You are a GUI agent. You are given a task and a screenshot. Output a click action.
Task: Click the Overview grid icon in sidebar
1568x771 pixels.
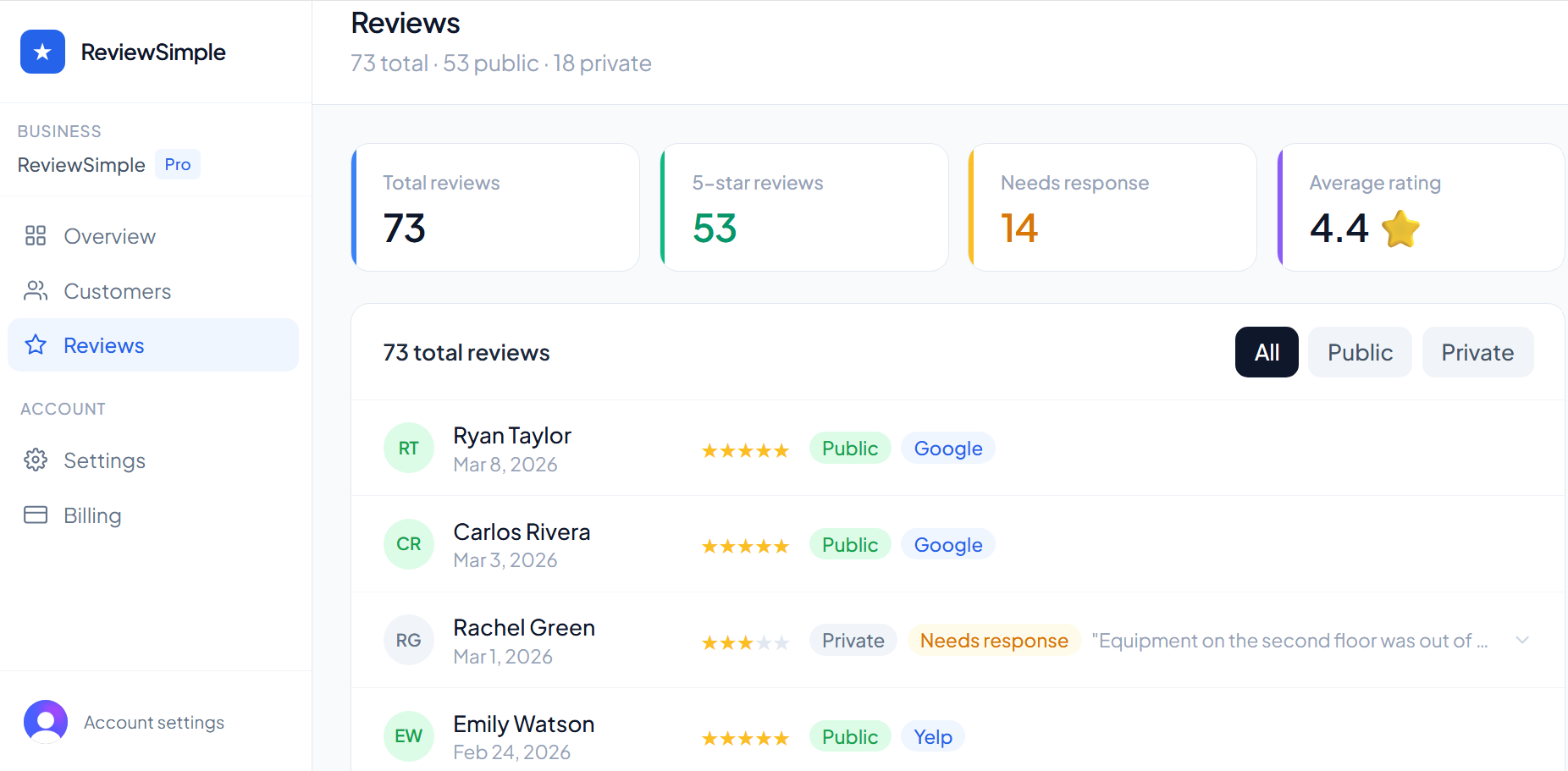pyautogui.click(x=35, y=236)
